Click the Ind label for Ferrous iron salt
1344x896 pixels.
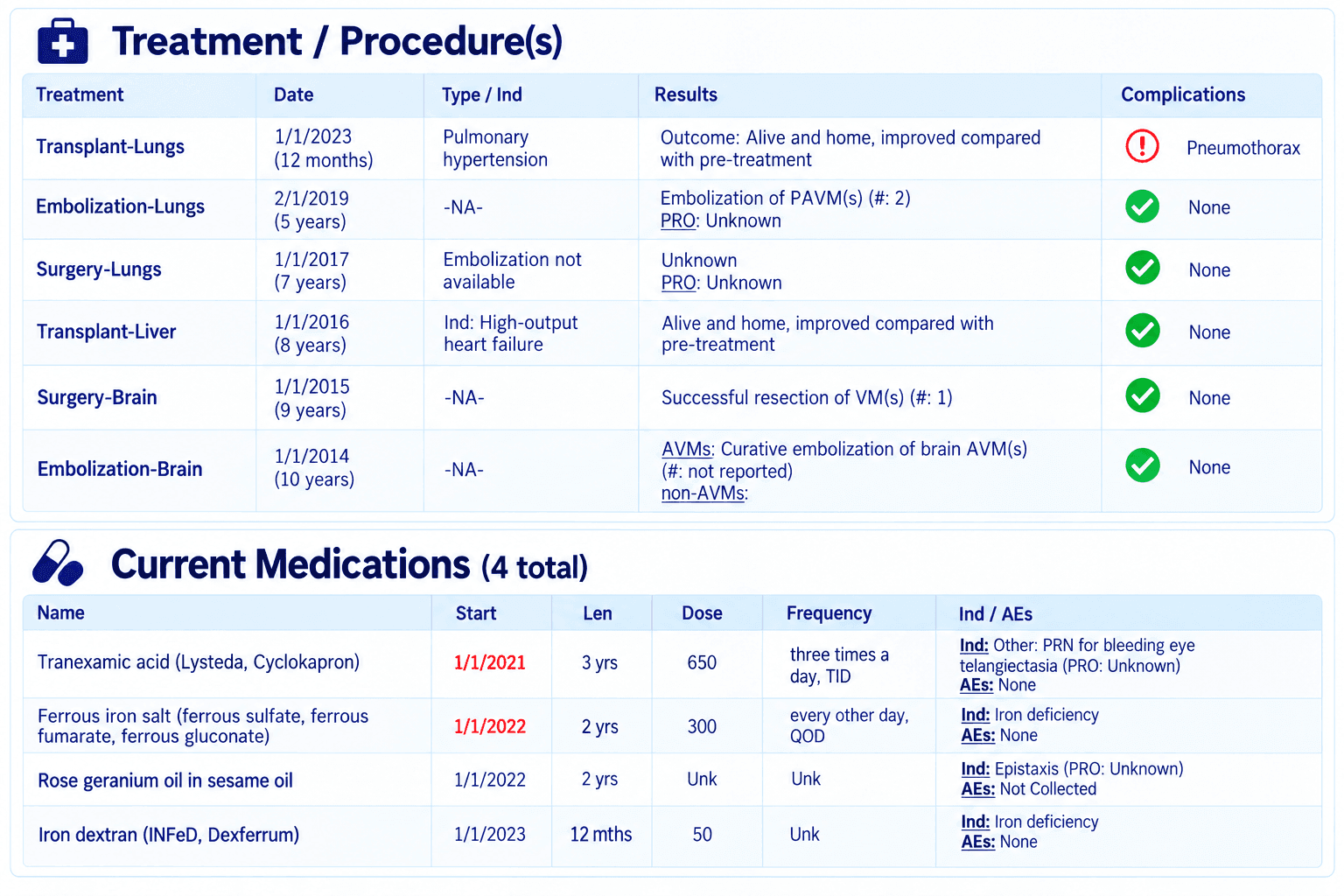point(976,715)
